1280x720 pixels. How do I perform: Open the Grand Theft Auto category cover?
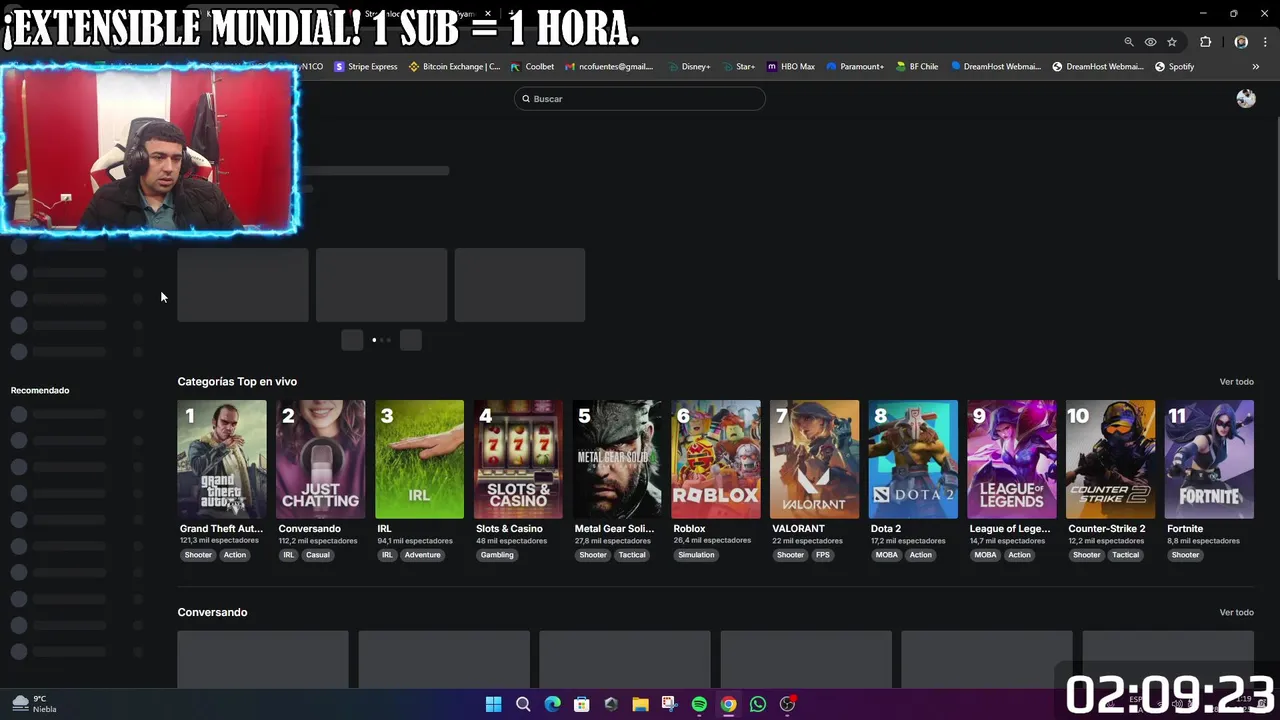pos(222,459)
